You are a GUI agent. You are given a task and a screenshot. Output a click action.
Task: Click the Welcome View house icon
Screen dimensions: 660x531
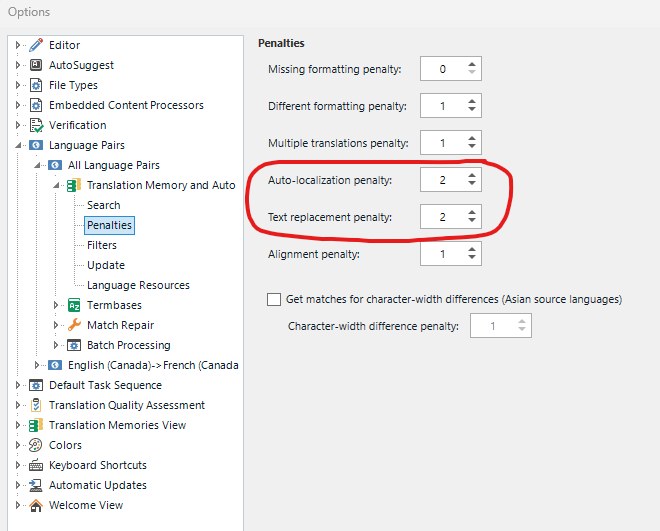(x=36, y=505)
